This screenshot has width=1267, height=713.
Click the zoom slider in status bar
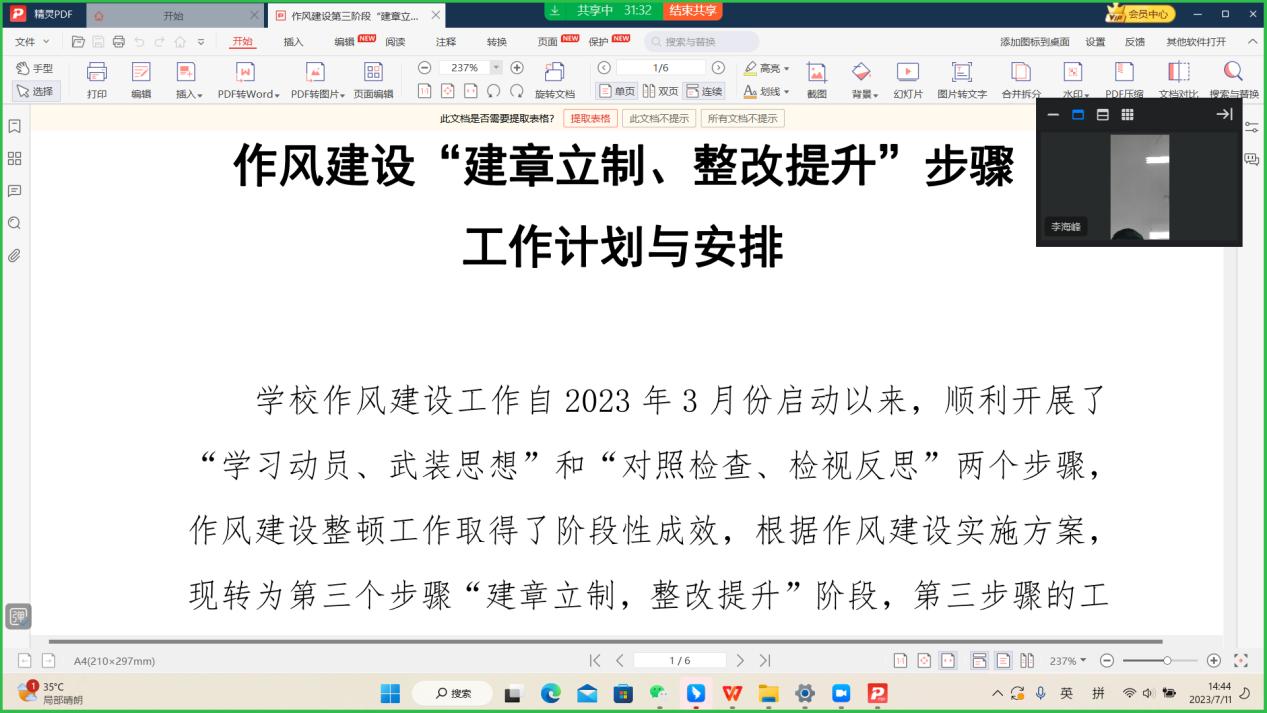pyautogui.click(x=1160, y=661)
